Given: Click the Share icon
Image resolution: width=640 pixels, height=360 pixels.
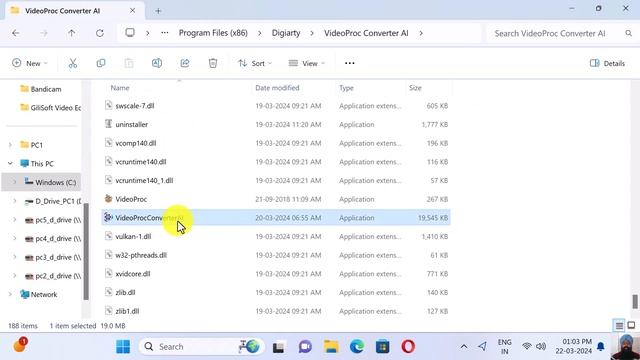Looking at the screenshot, I should (185, 63).
